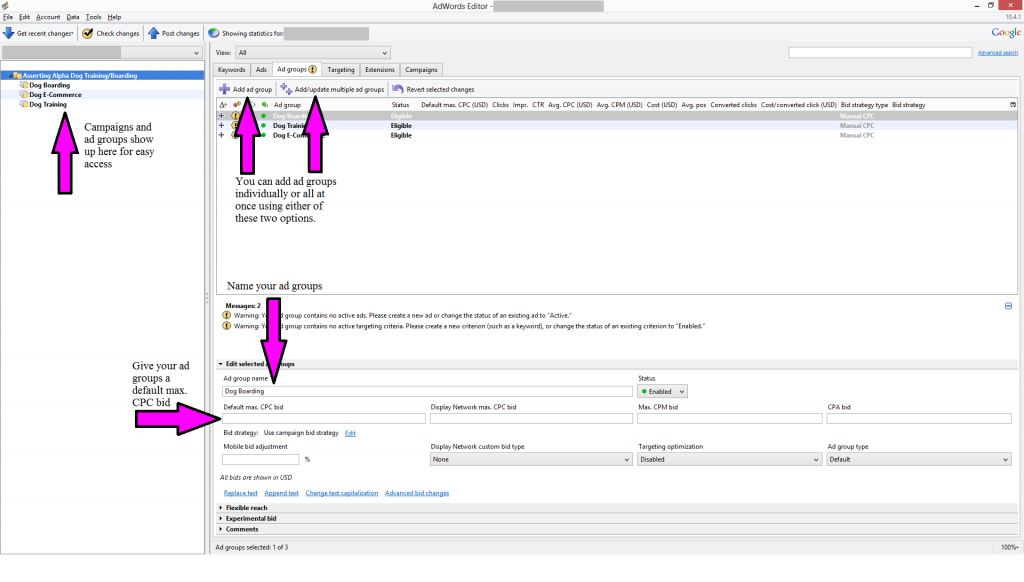The width and height of the screenshot is (1024, 582).
Task: Click the Ad group name input field
Action: pyautogui.click(x=427, y=391)
